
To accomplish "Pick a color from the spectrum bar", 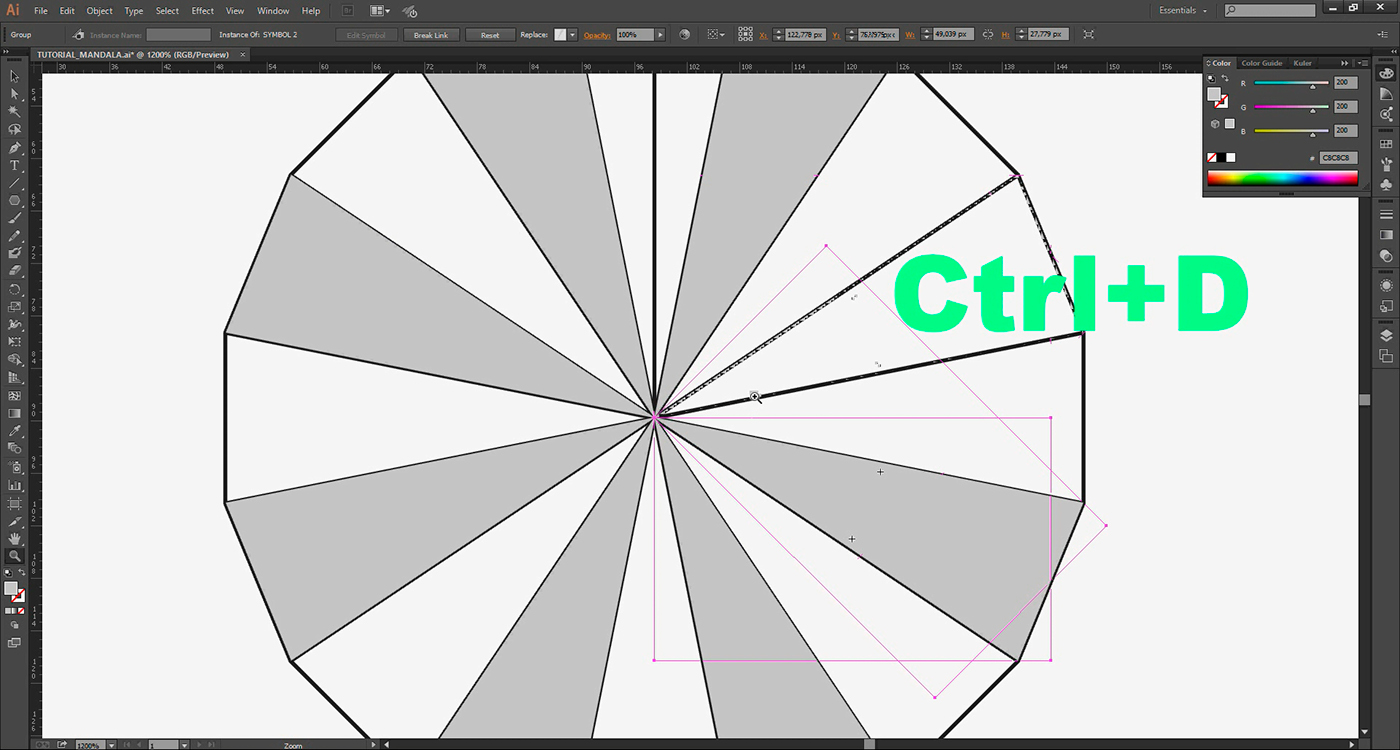I will coord(1282,179).
